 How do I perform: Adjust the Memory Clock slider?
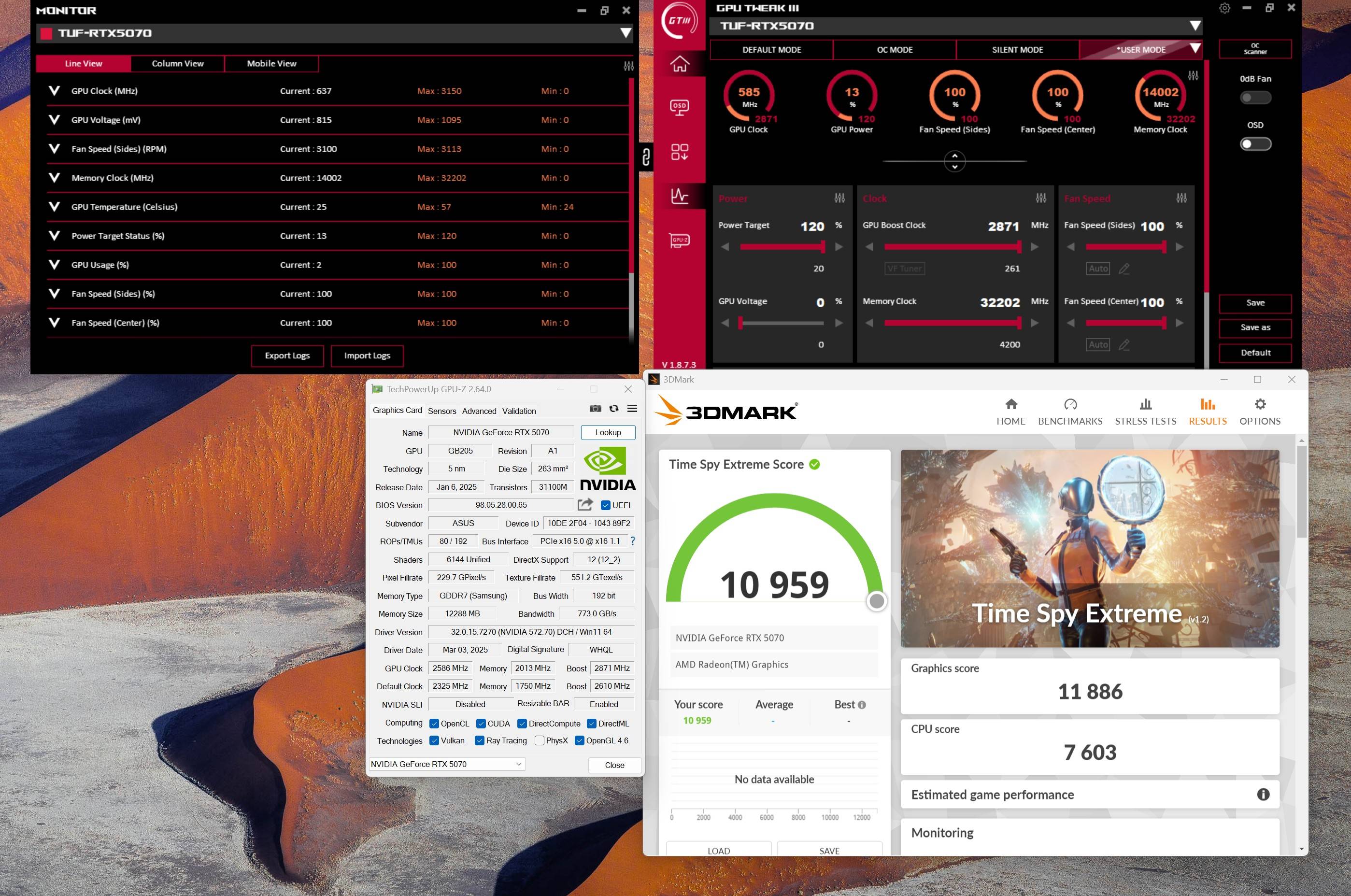pyautogui.click(x=953, y=323)
